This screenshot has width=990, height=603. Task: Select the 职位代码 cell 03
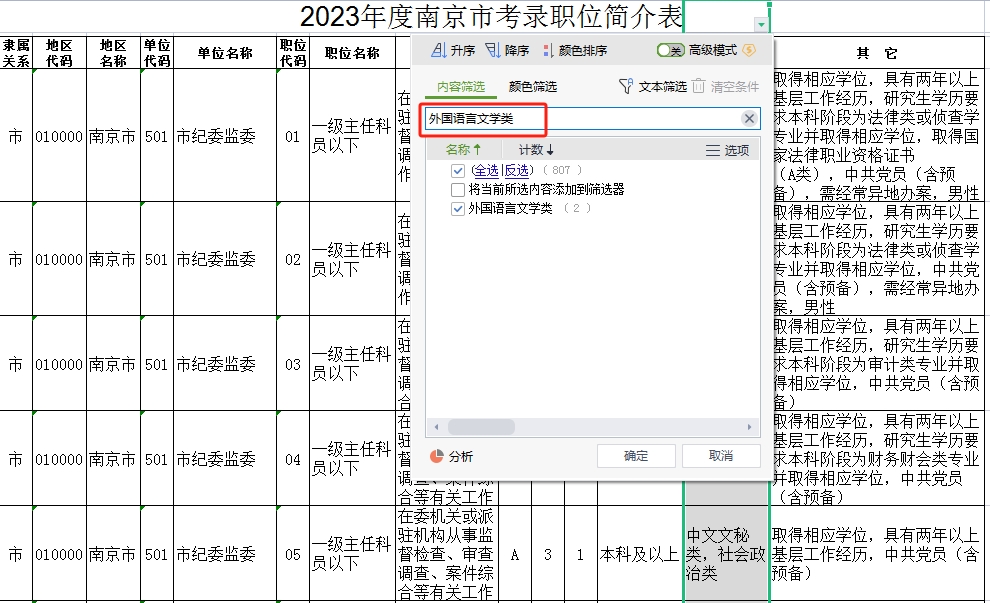point(293,364)
